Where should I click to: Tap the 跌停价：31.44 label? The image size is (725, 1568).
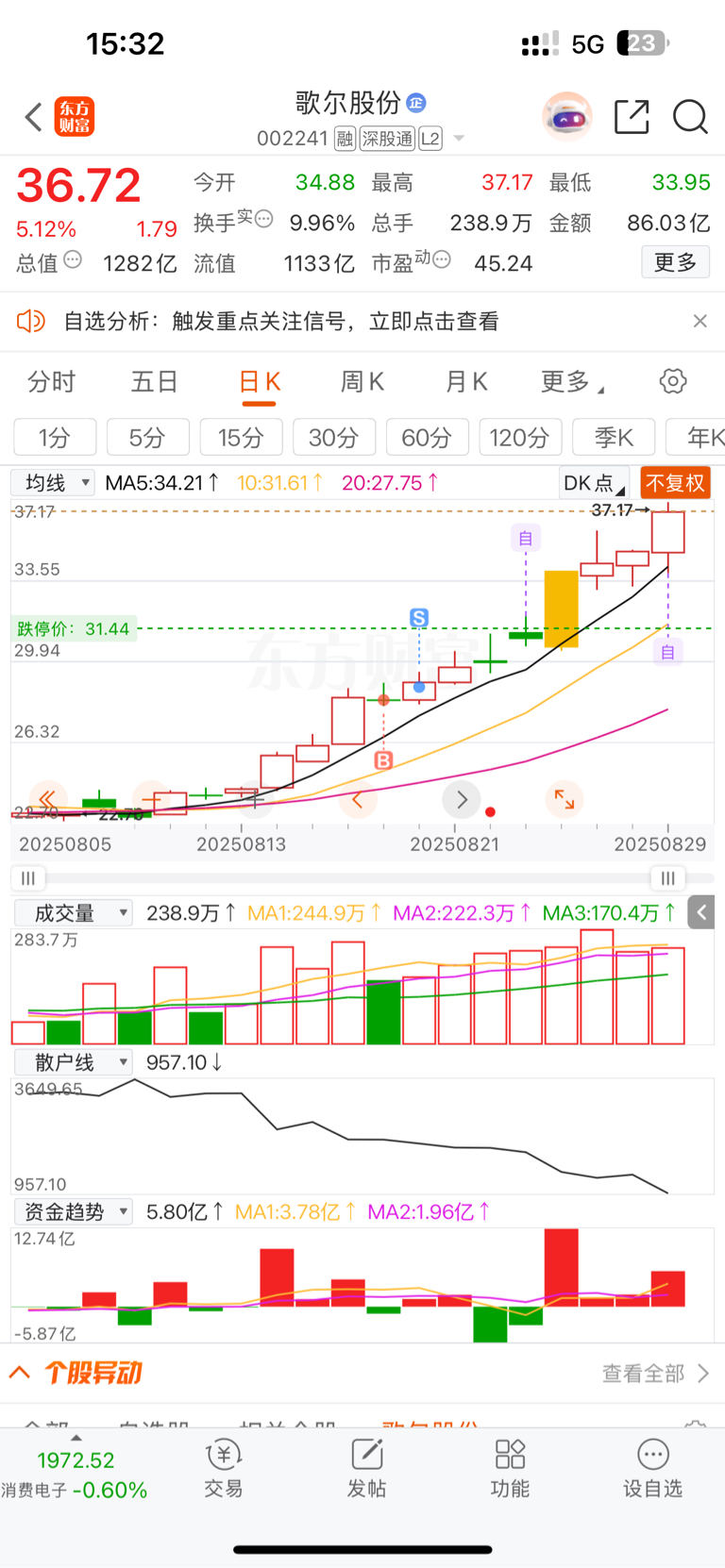[x=74, y=628]
